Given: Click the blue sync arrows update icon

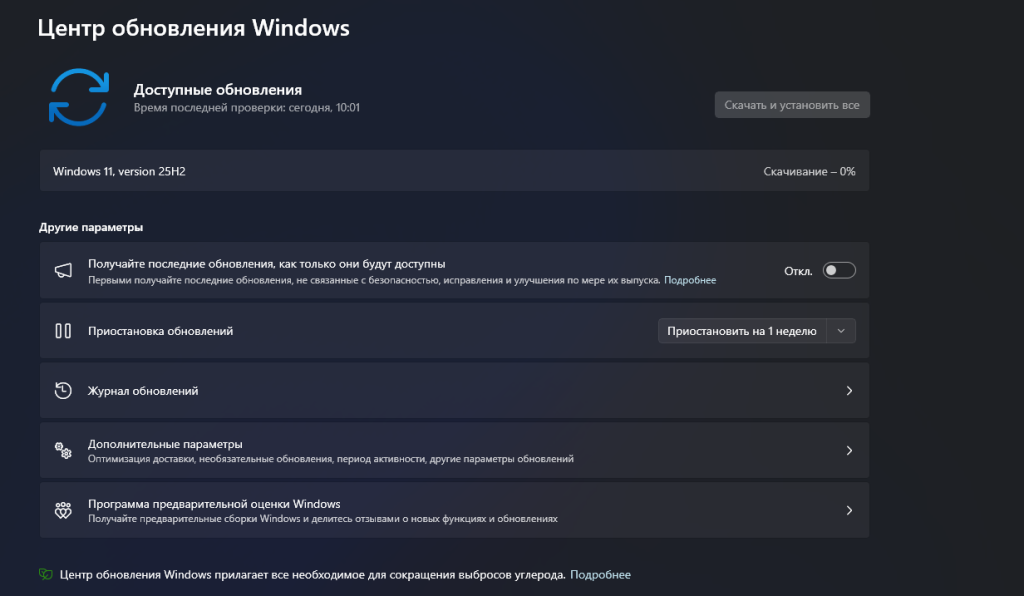Looking at the screenshot, I should click(79, 97).
